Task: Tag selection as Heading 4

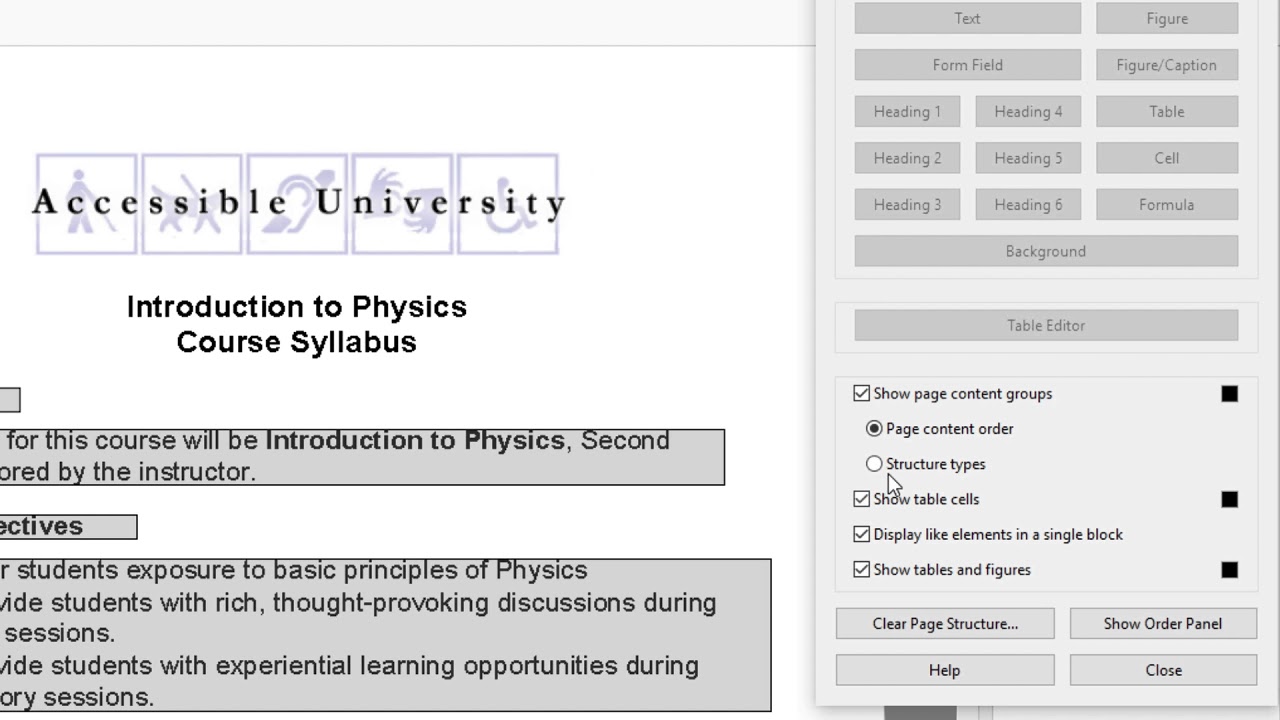Action: click(1028, 111)
